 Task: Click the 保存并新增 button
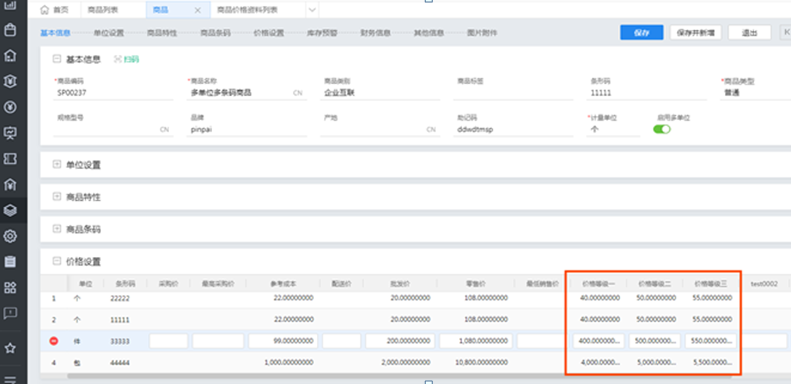click(696, 32)
